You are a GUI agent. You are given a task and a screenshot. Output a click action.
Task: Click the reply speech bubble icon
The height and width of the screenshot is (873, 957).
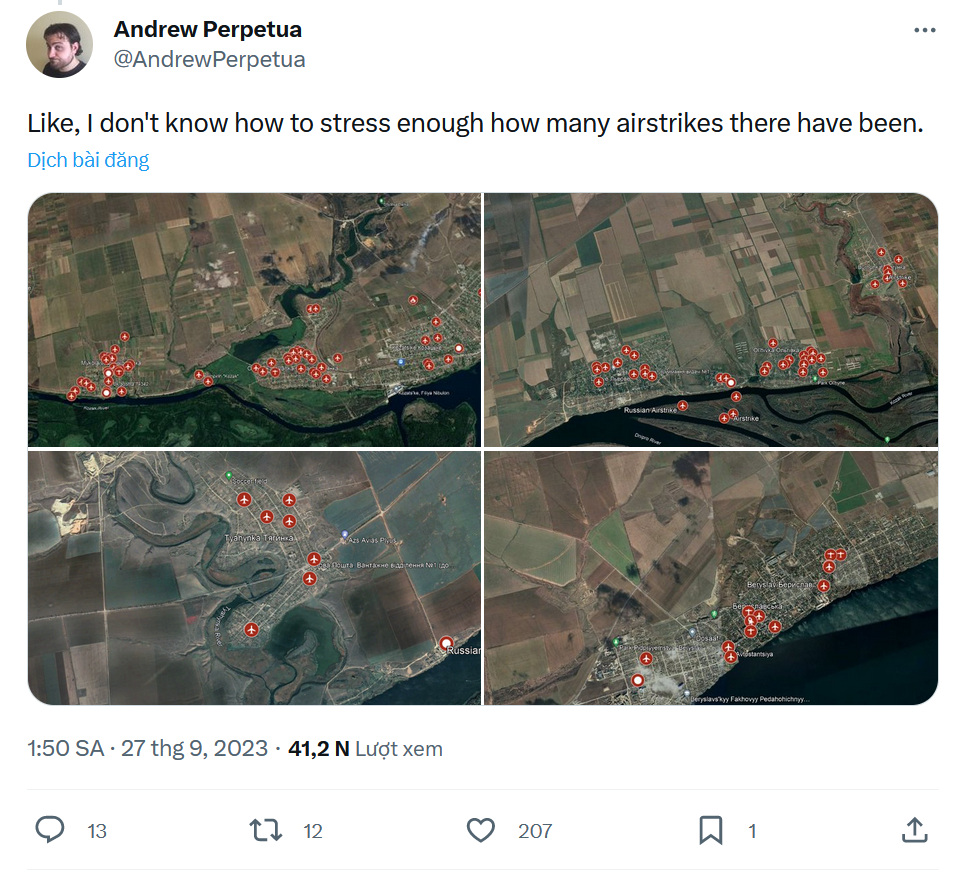(x=50, y=830)
